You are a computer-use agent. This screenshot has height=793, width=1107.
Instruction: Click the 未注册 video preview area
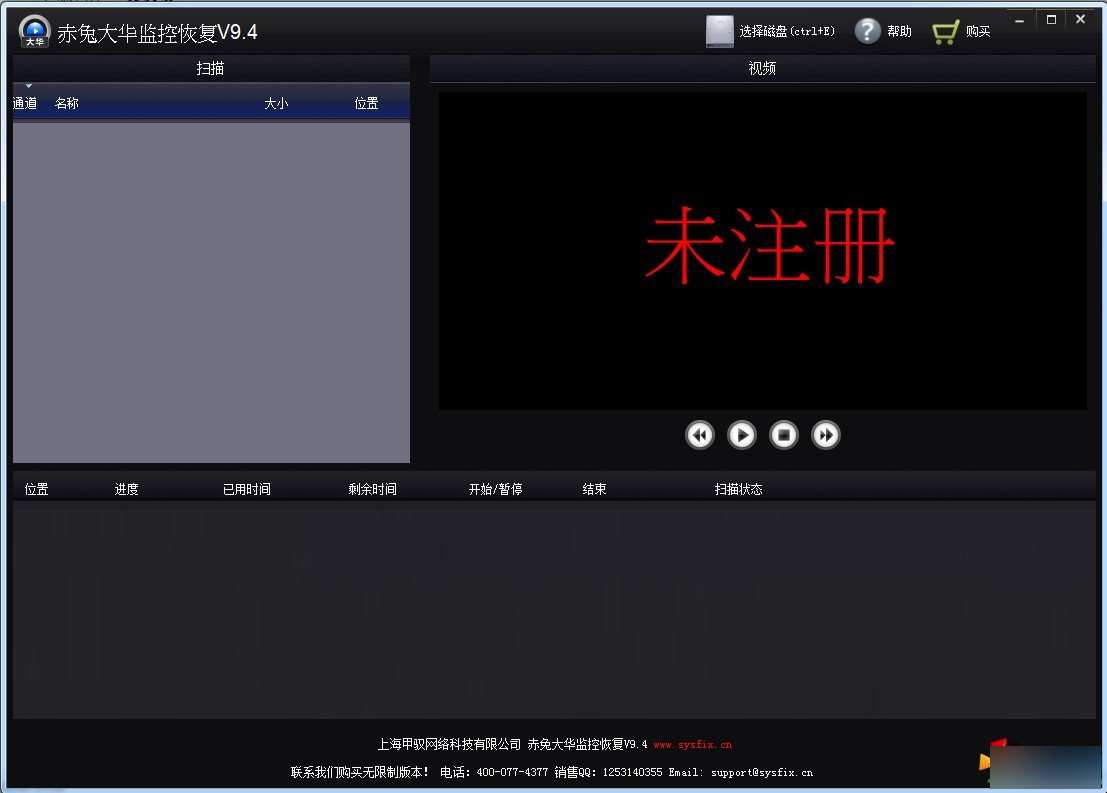click(x=762, y=251)
